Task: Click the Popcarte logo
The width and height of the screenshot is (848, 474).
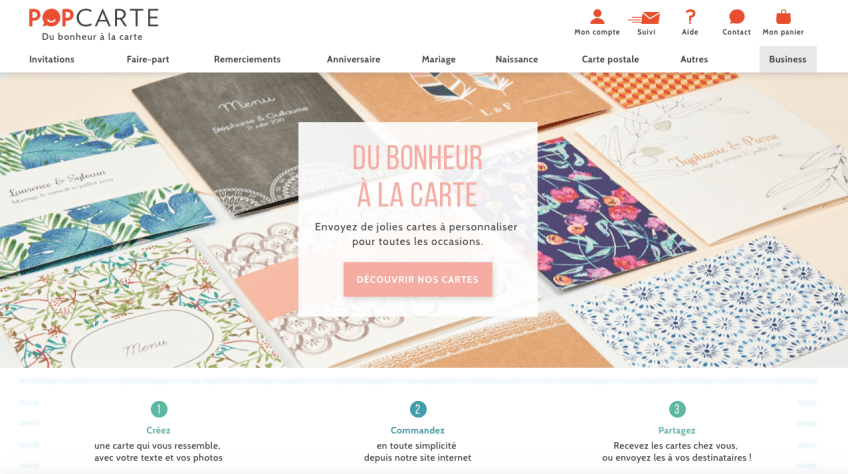Action: click(94, 24)
